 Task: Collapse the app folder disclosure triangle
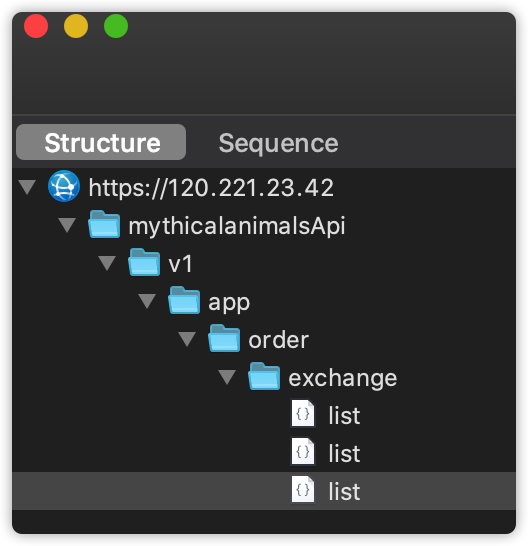click(147, 301)
